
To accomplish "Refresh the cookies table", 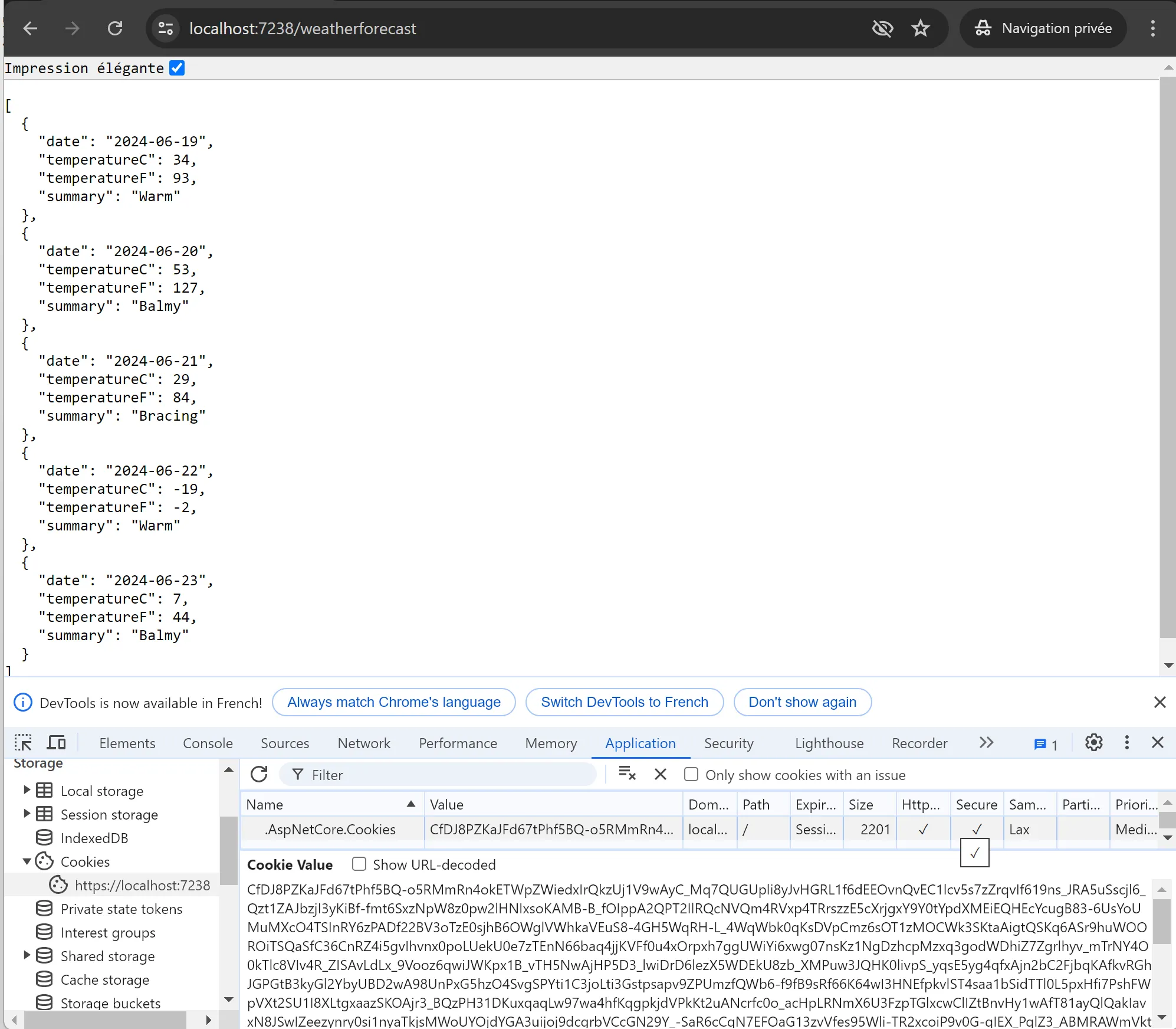I will pos(259,774).
